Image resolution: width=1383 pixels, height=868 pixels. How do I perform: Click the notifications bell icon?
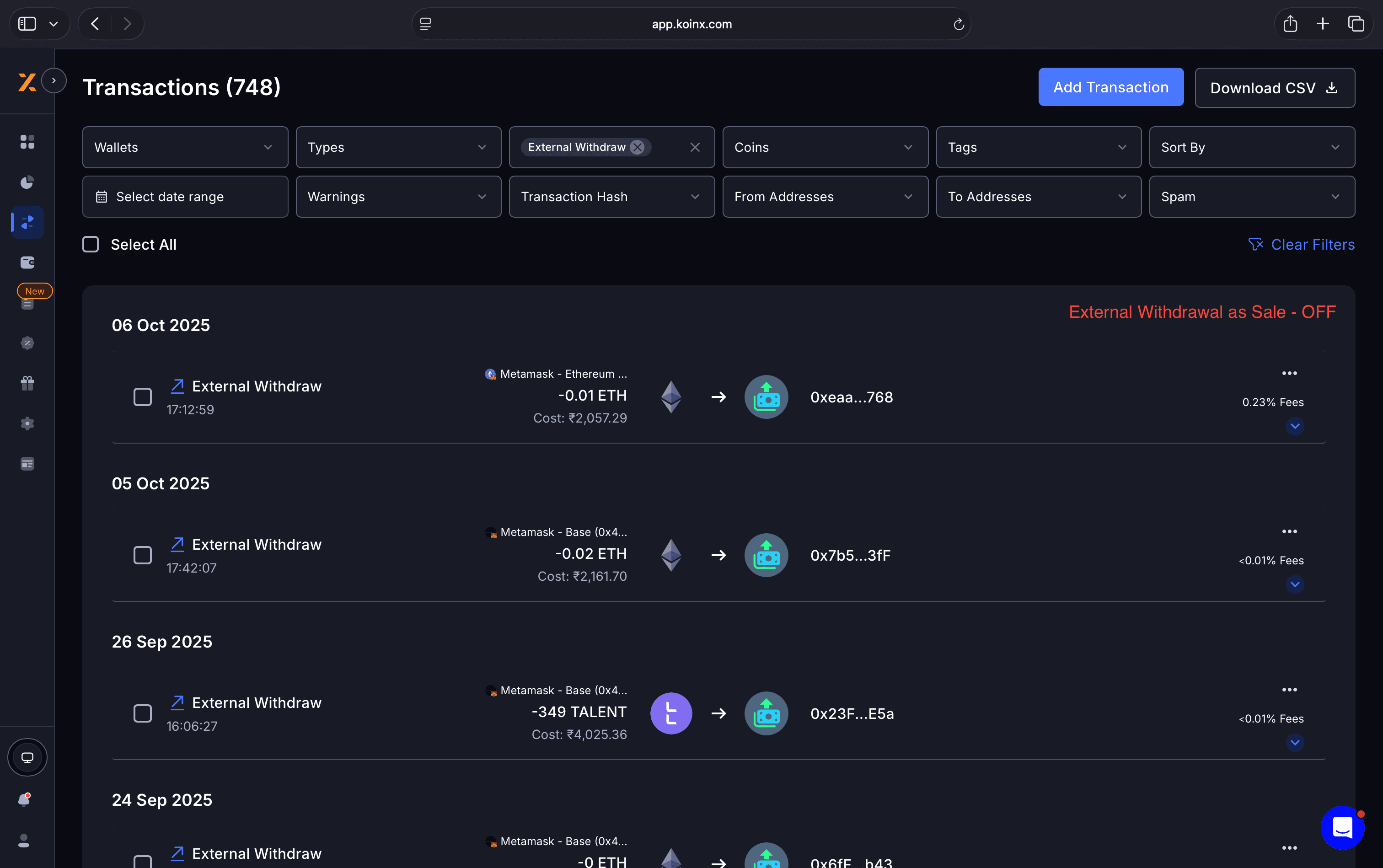click(x=24, y=799)
